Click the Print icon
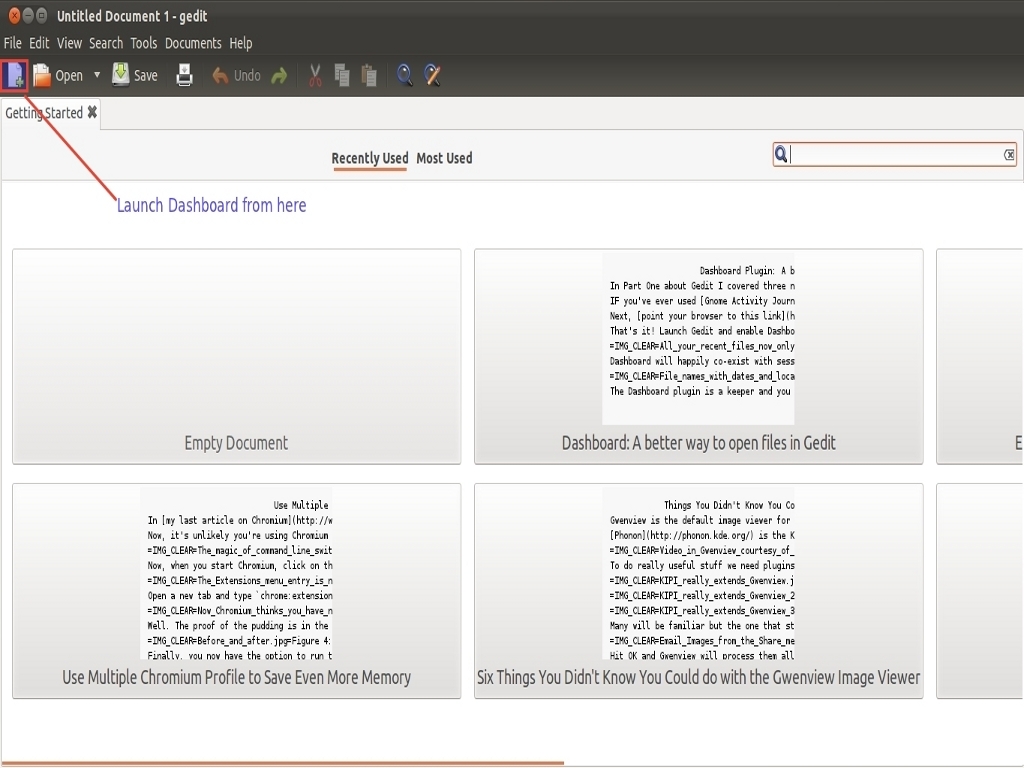1024x768 pixels. coord(185,75)
